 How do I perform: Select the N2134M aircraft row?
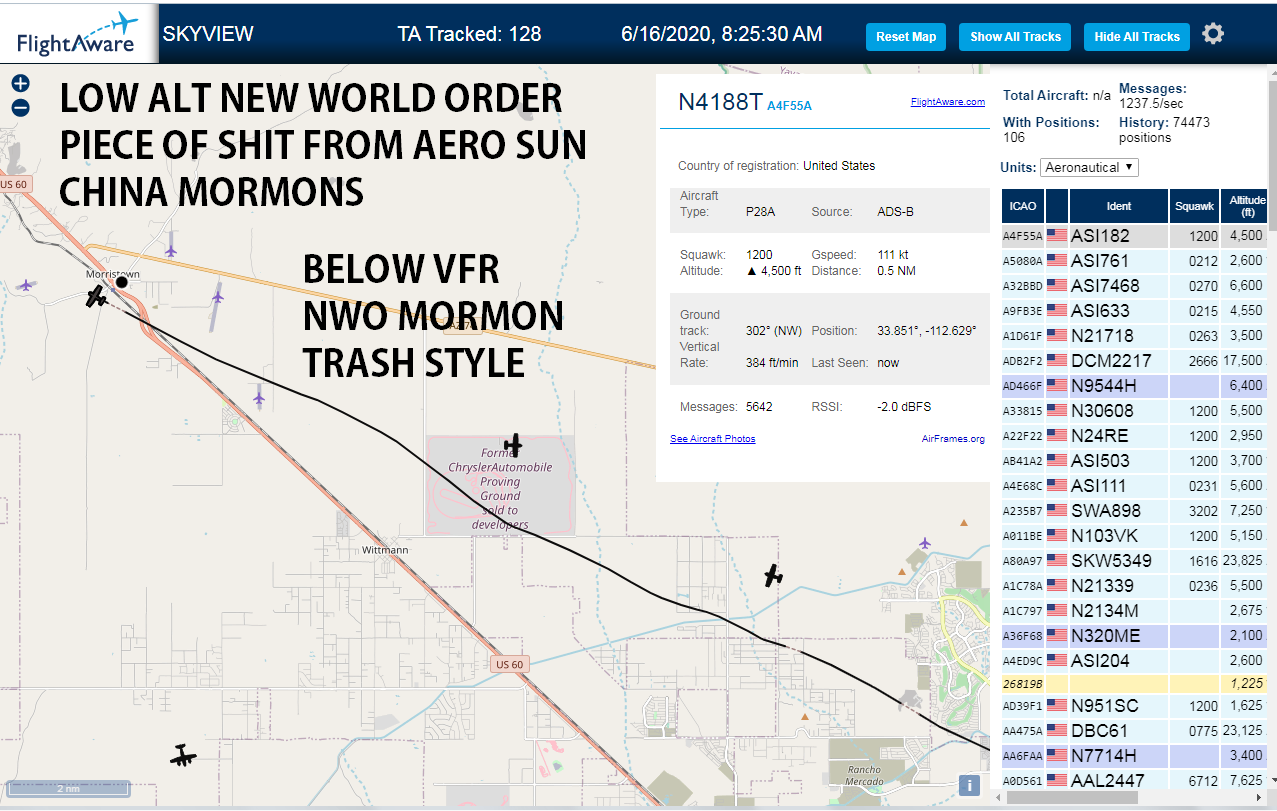1135,611
